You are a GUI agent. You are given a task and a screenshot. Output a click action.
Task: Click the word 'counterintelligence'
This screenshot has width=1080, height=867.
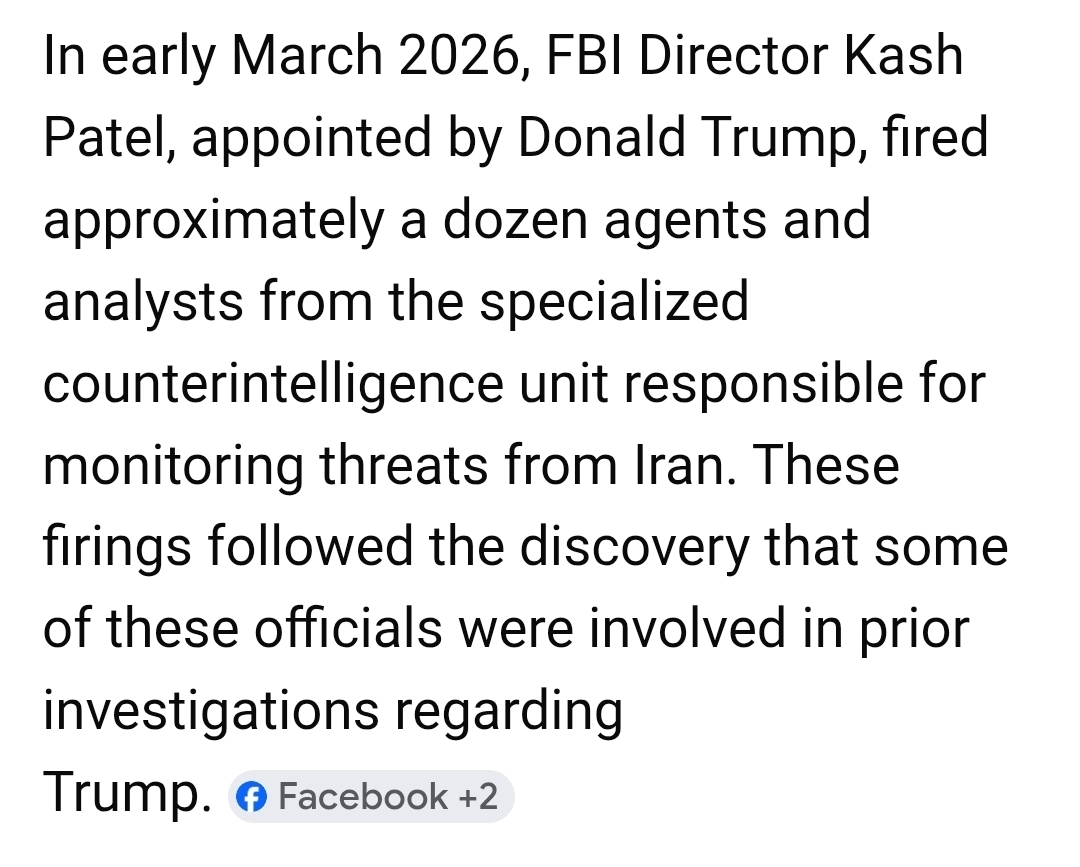click(x=273, y=384)
